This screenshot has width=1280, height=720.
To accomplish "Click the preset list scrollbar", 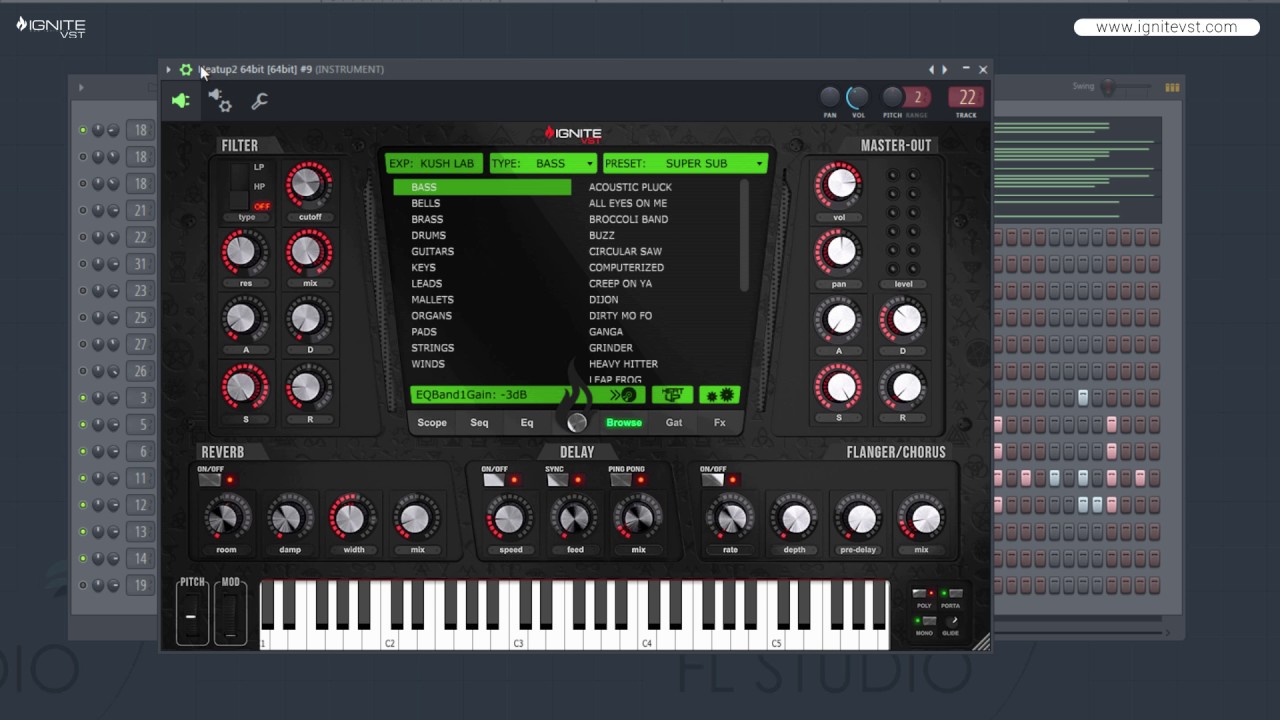I will pyautogui.click(x=744, y=236).
